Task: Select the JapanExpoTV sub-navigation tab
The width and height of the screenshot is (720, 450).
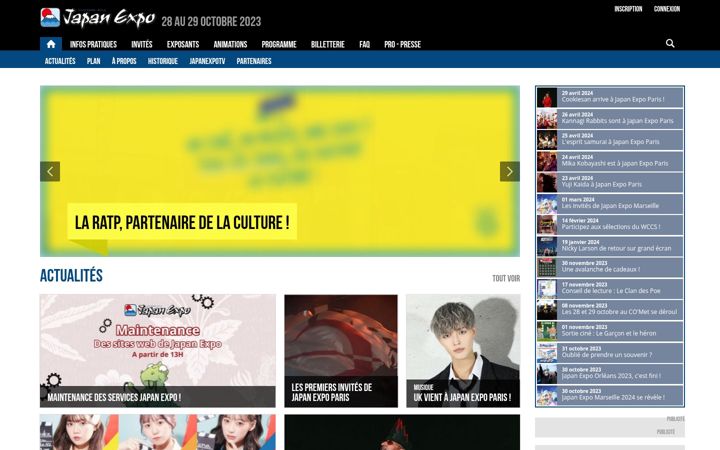Action: coord(207,61)
